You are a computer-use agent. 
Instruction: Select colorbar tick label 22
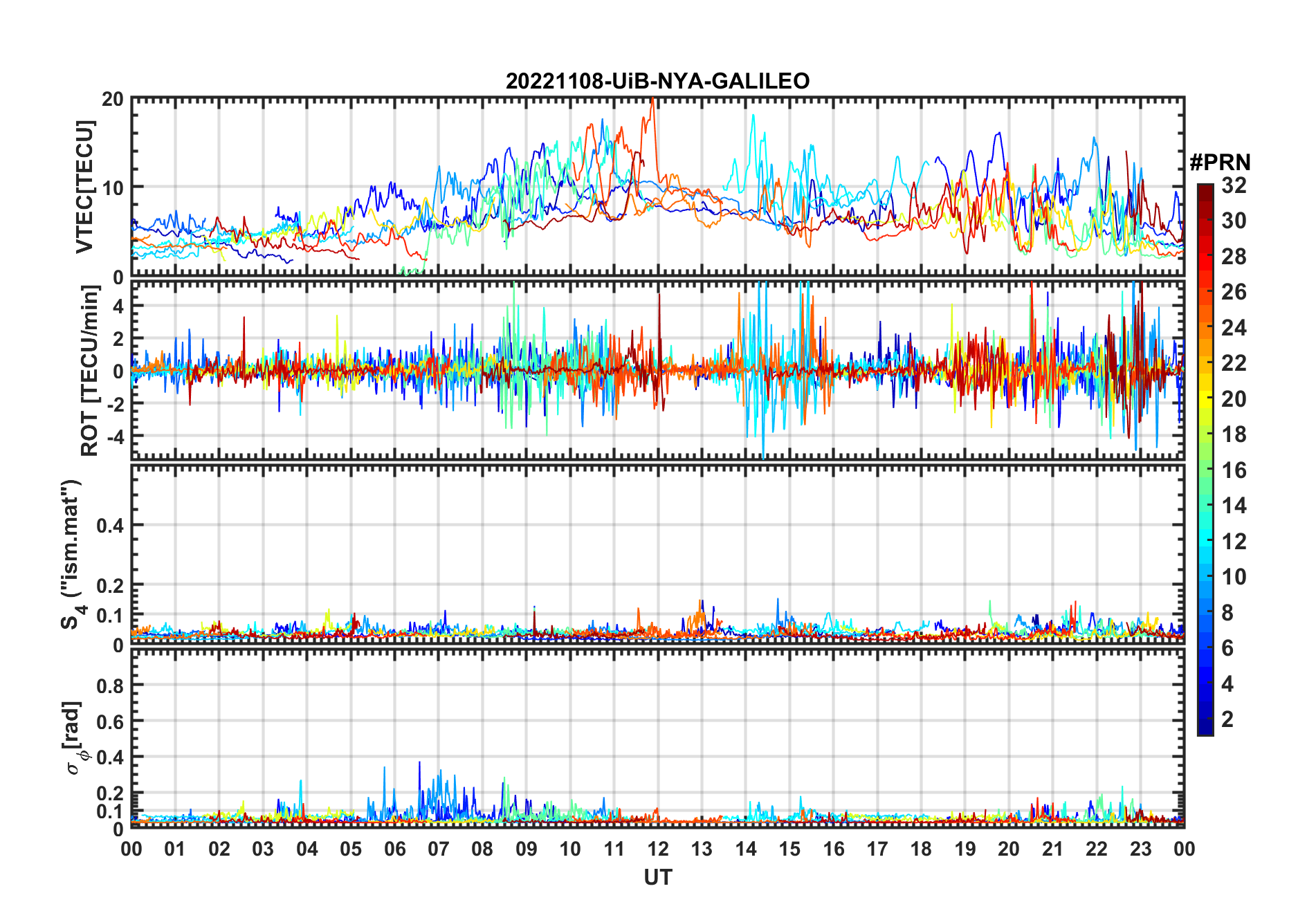coord(1234,363)
